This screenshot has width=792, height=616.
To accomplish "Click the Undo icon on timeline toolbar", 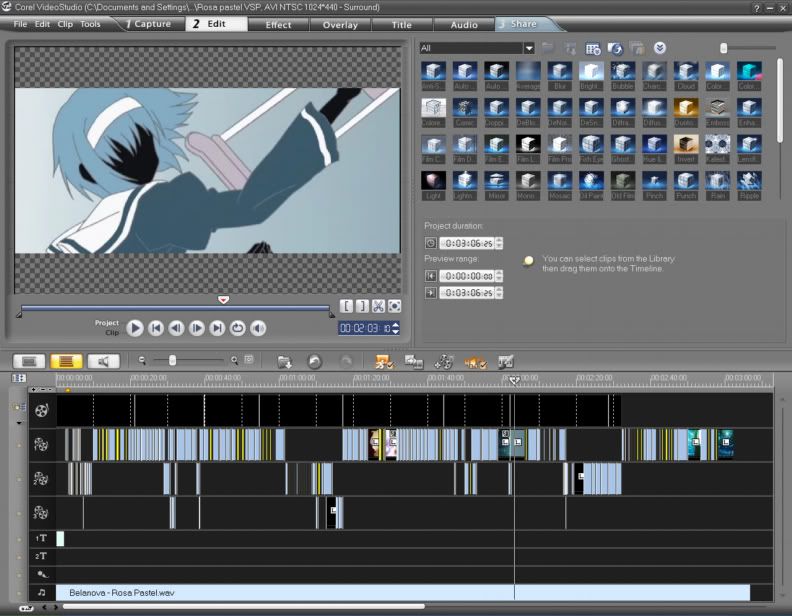I will (x=315, y=361).
